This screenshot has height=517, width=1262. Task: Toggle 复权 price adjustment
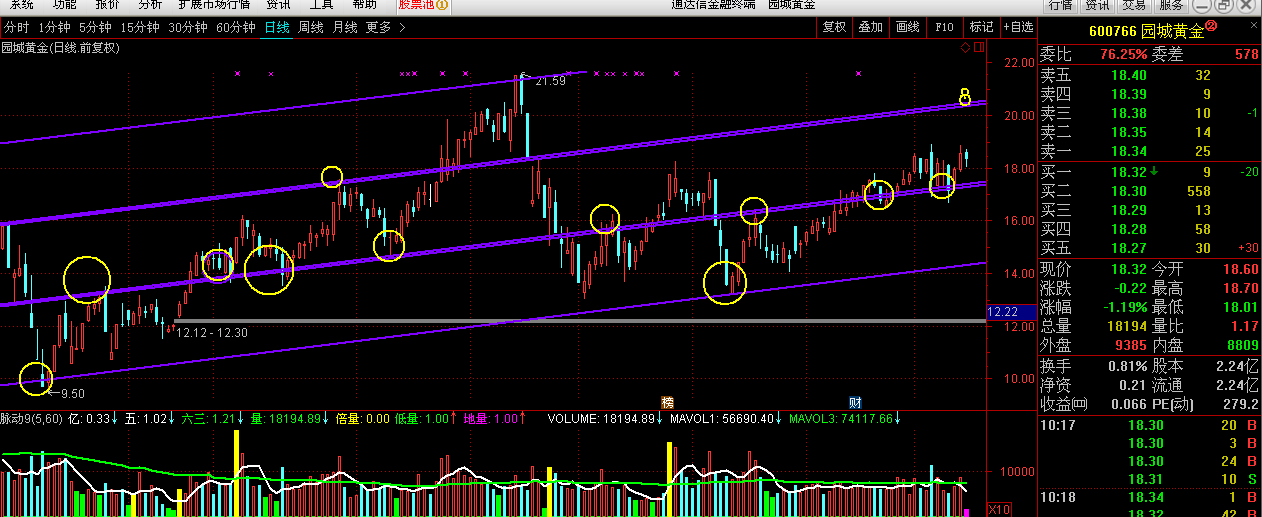tap(834, 27)
